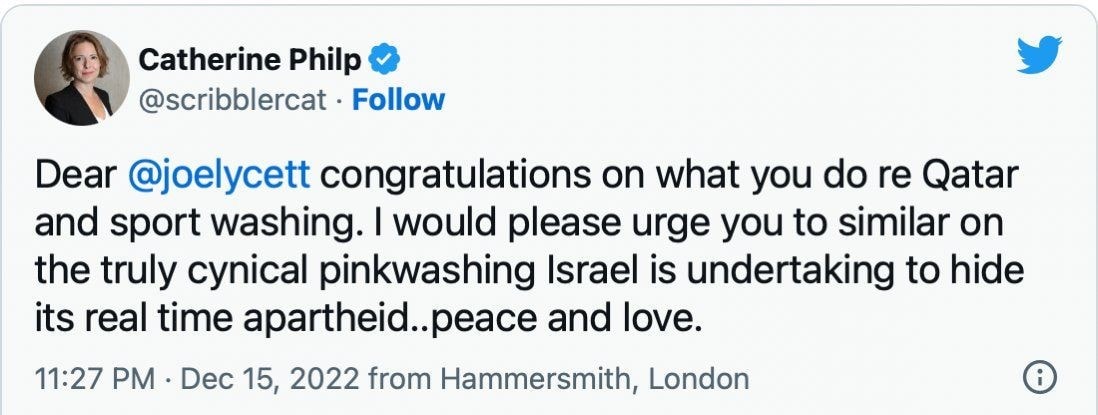Click 'congratulations' in the tweet's first line
The height and width of the screenshot is (415, 1098).
[456, 177]
